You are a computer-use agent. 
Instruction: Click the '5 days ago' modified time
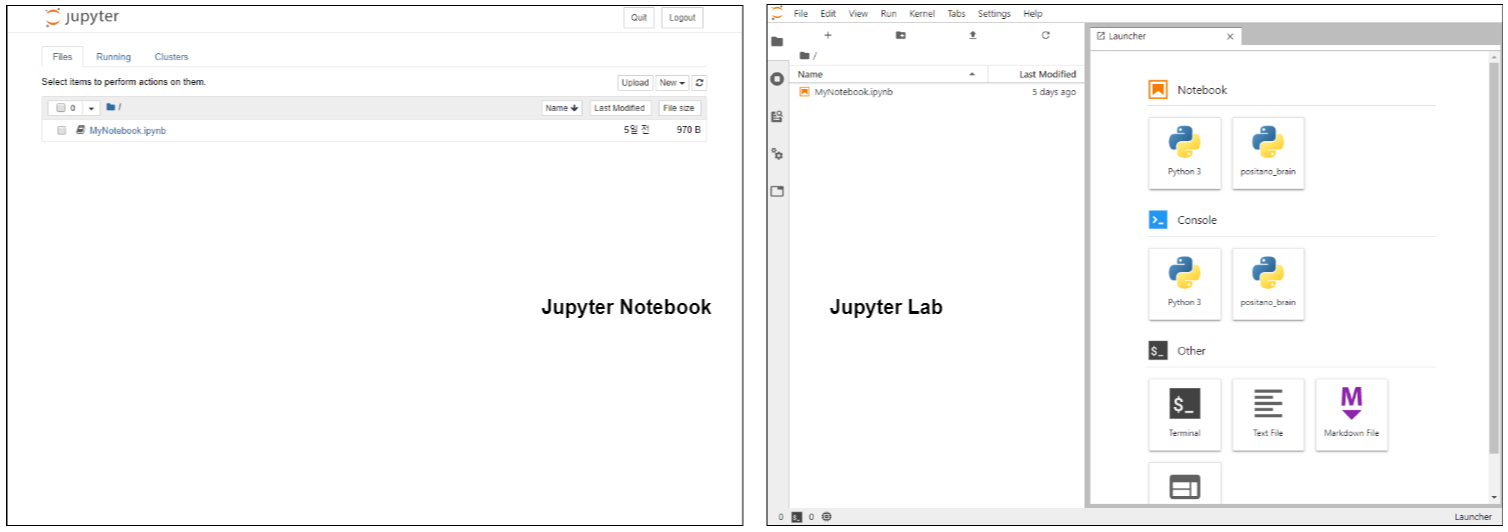point(1054,92)
